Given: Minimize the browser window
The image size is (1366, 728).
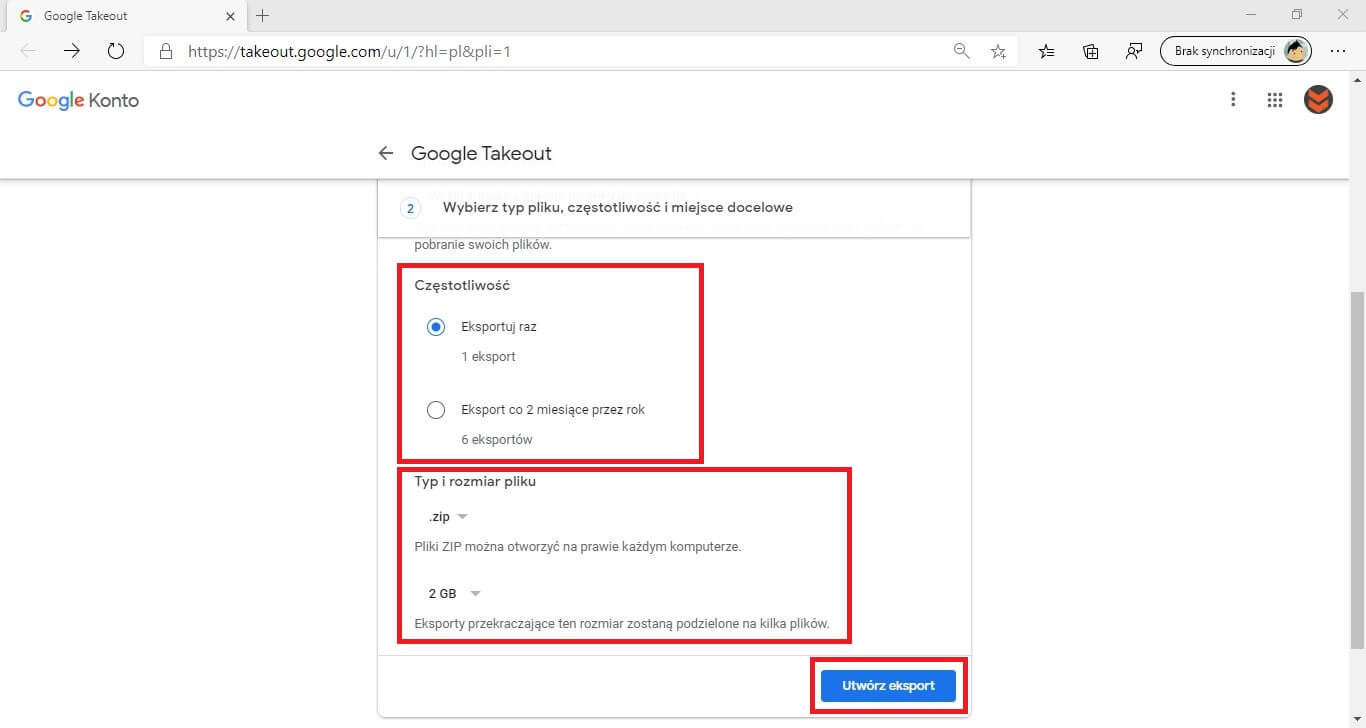Looking at the screenshot, I should [1251, 15].
